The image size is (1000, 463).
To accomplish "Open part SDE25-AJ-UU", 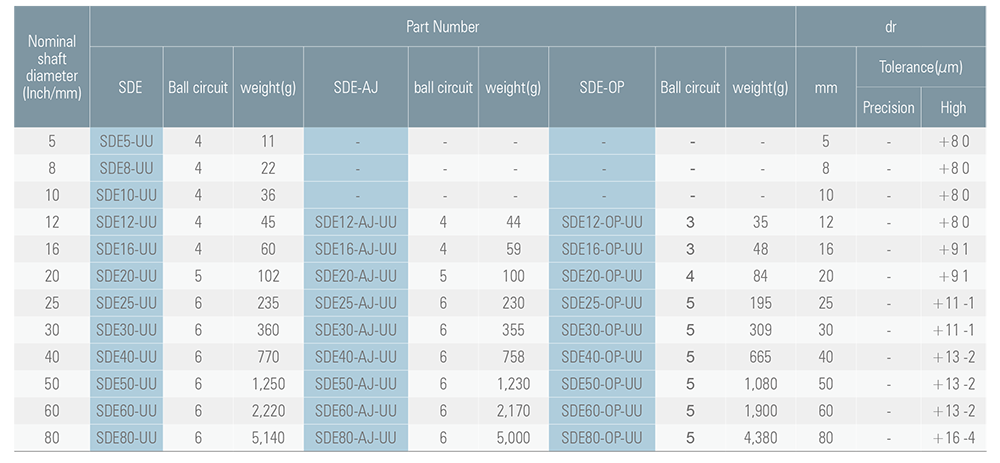I will pyautogui.click(x=355, y=302).
